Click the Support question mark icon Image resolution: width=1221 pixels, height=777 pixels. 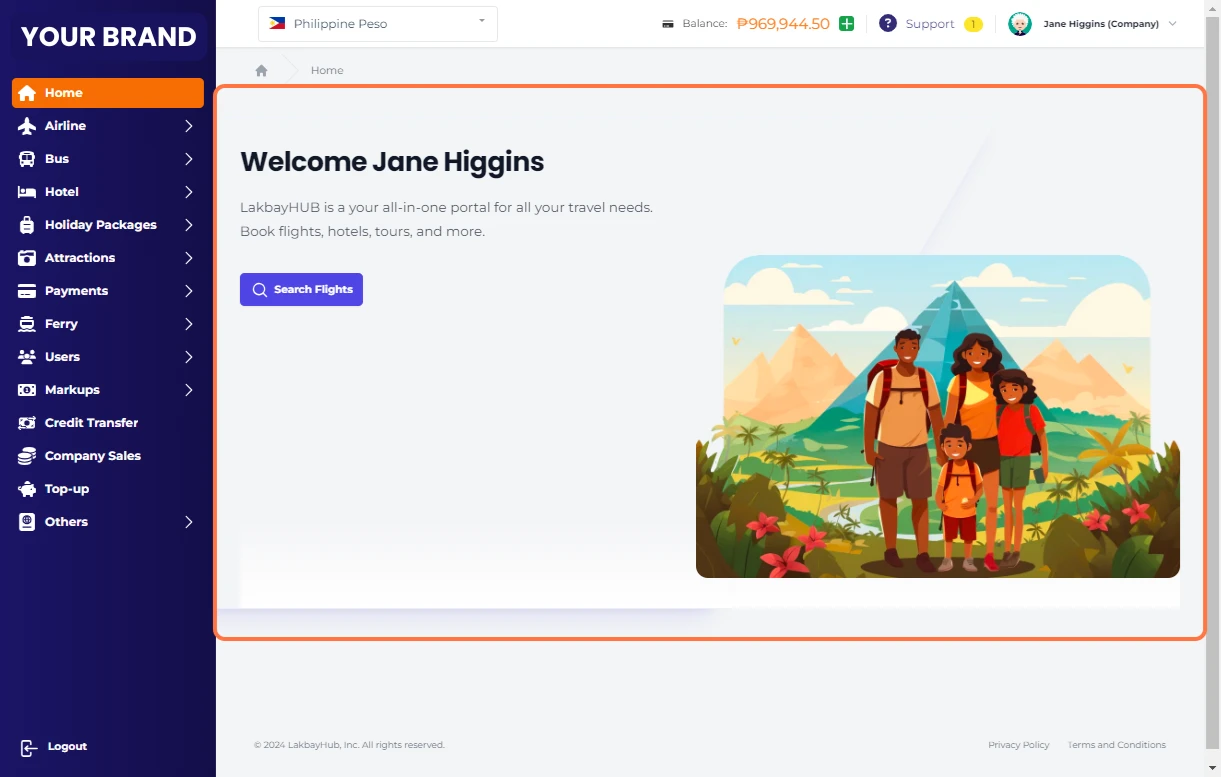point(887,24)
